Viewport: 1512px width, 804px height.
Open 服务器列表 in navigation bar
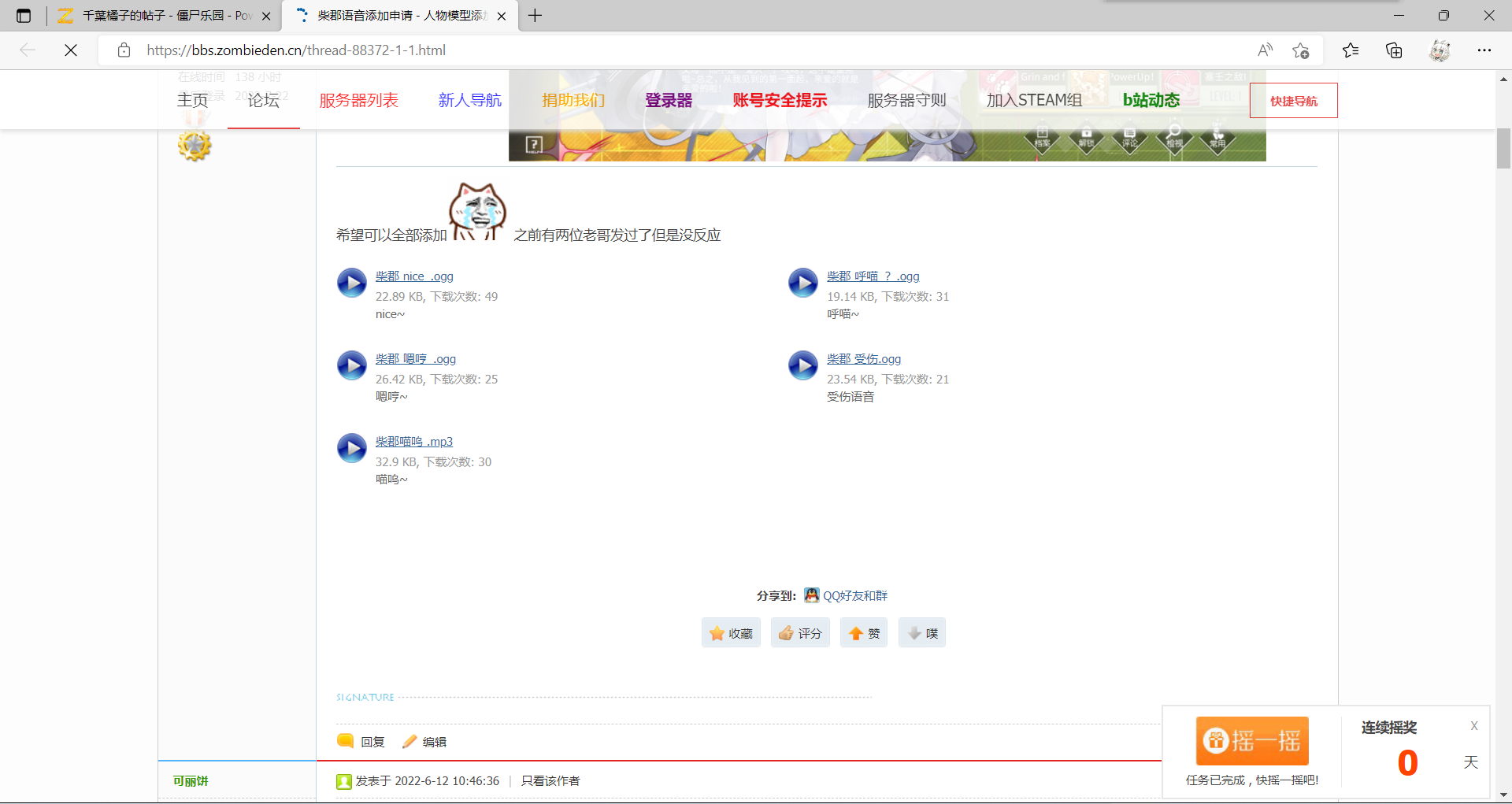359,100
